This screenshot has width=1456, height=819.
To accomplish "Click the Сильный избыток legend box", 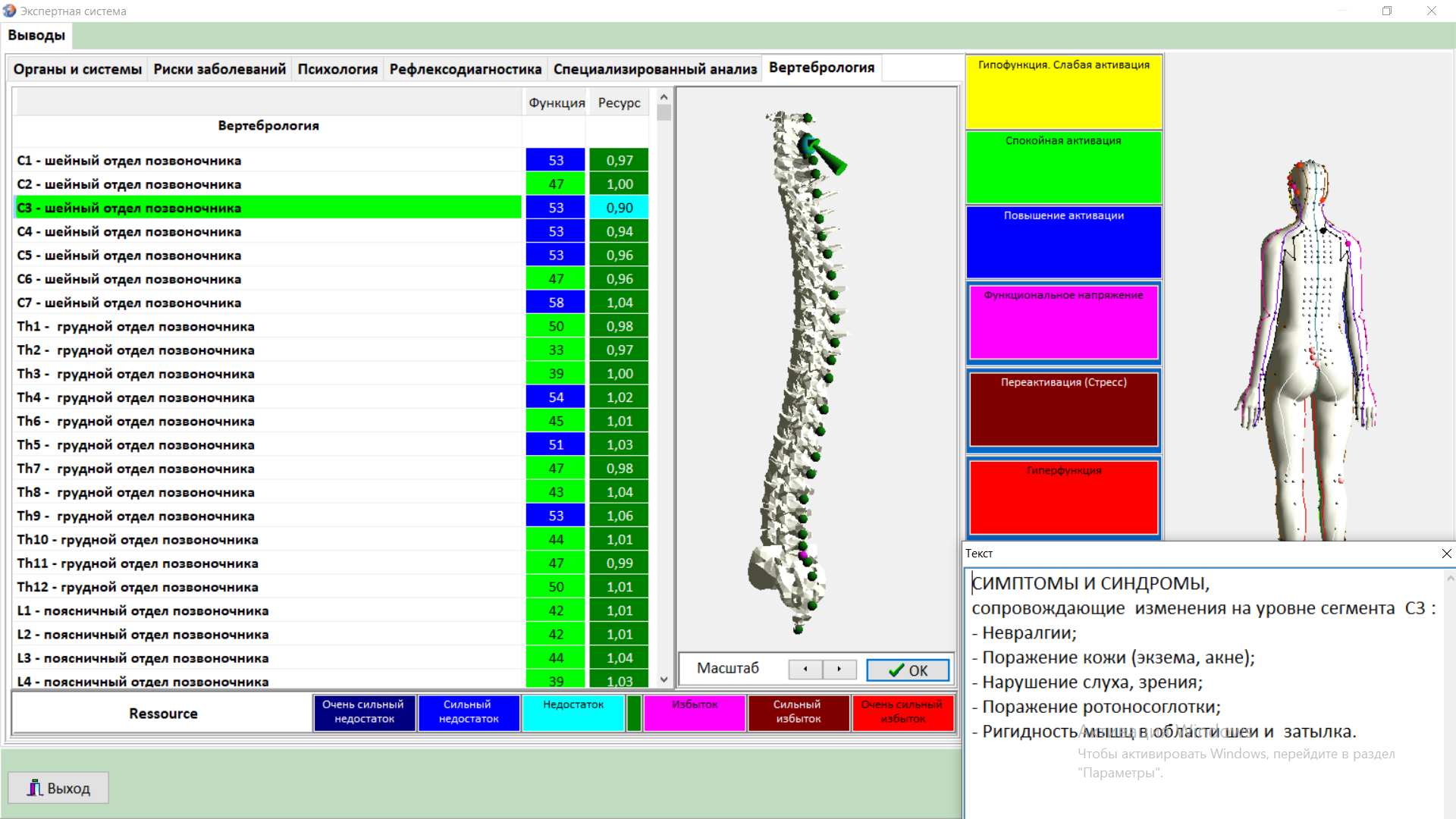I will point(799,712).
